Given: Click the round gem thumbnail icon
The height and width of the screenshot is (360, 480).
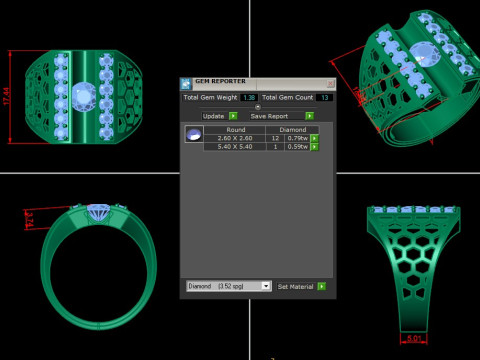Looking at the screenshot, I should coord(194,134).
